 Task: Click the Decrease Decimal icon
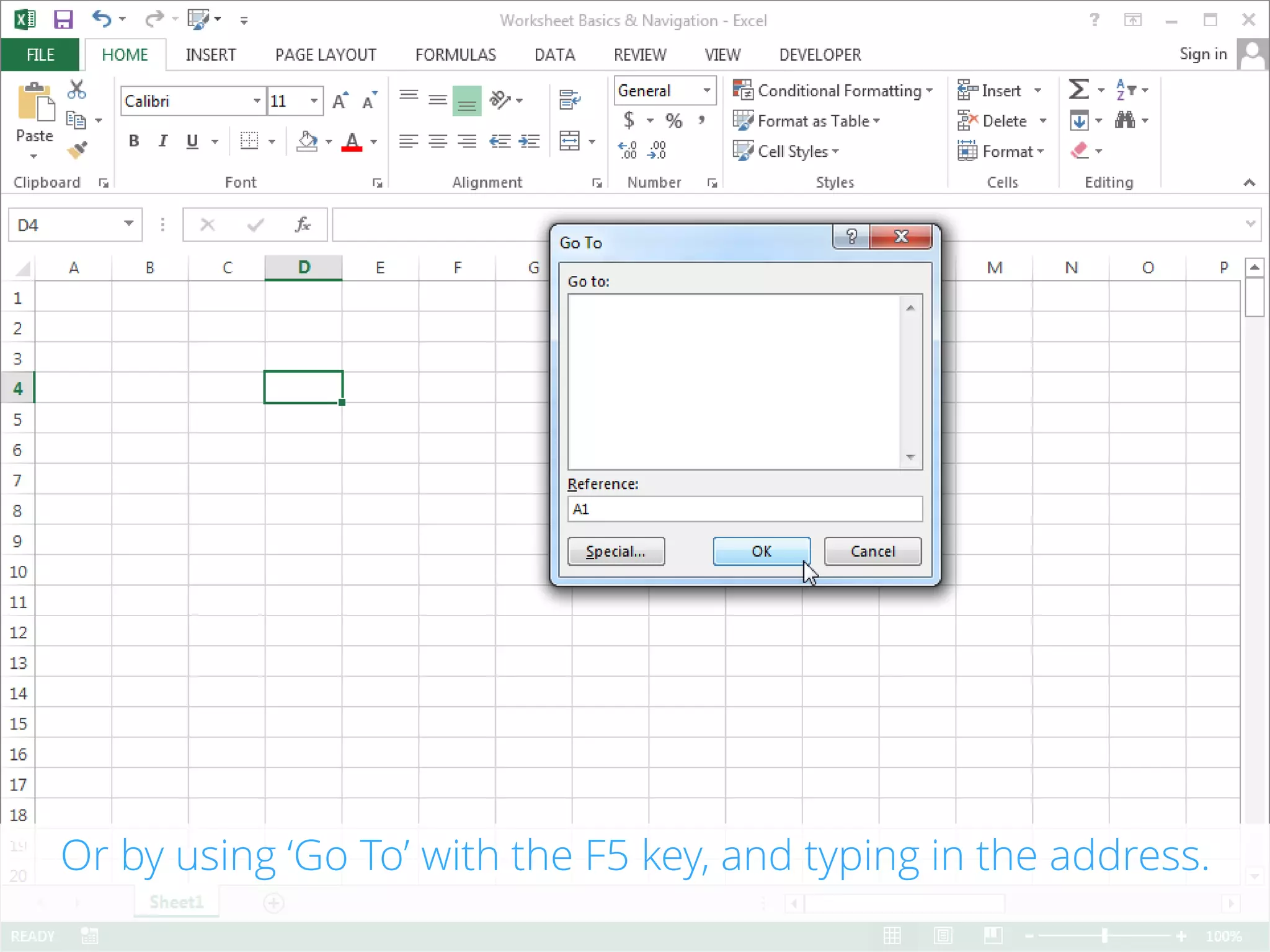pyautogui.click(x=657, y=150)
